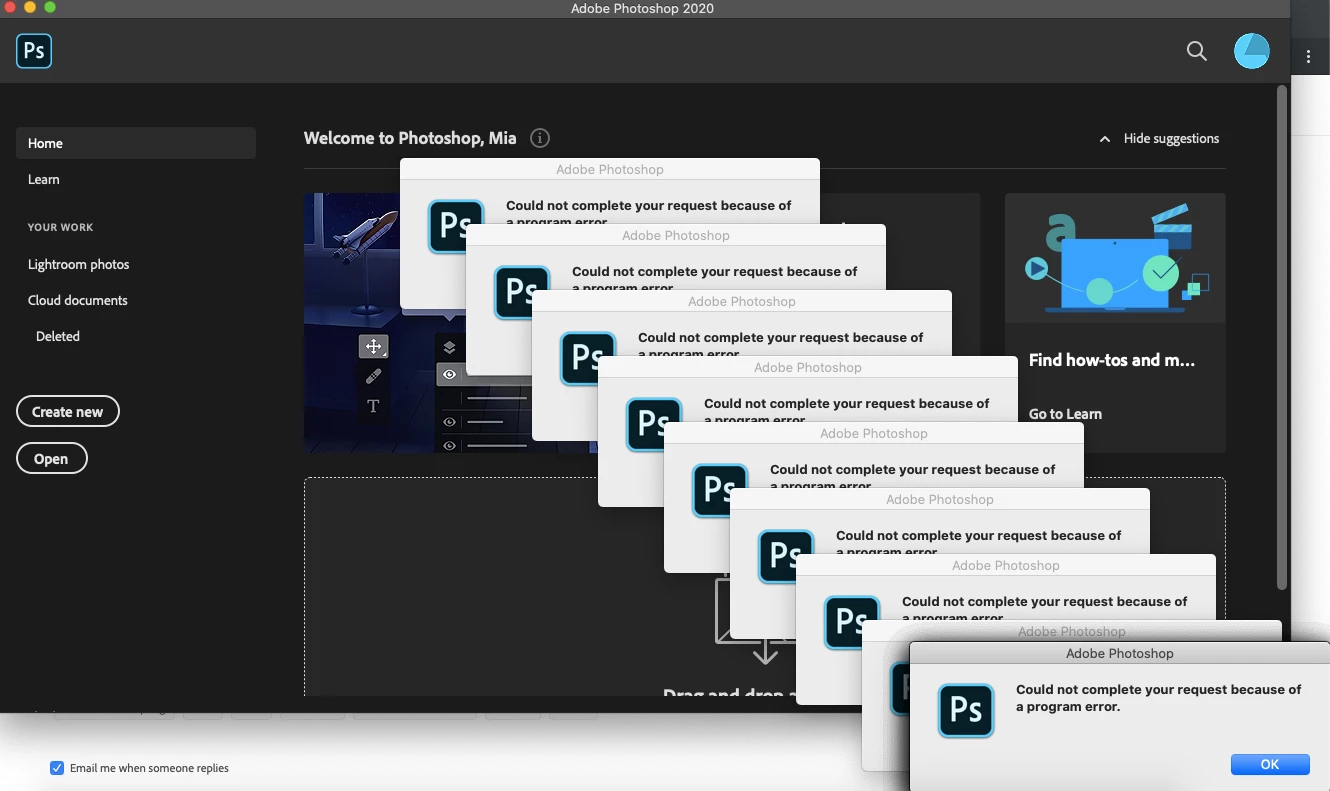Viewport: 1330px width, 791px height.
Task: Open Lightroom photos in sidebar
Action: [x=79, y=264]
